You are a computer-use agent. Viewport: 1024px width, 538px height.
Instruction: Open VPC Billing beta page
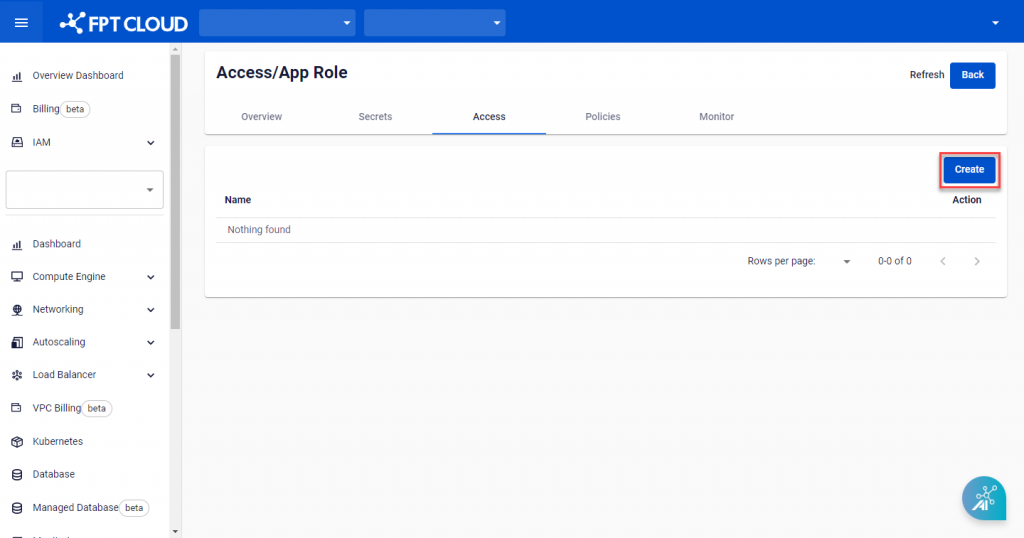pos(57,409)
